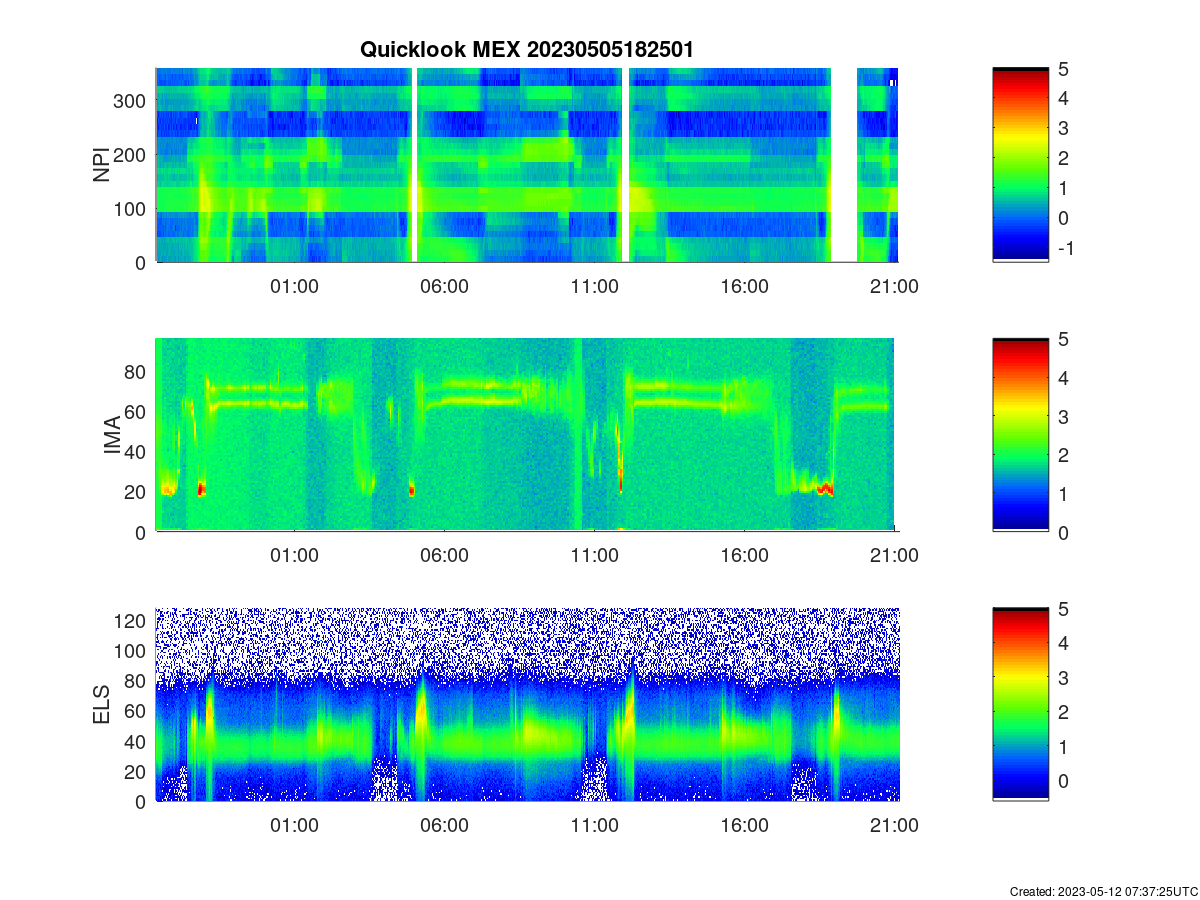Pick the ELS panel colorbar
The height and width of the screenshot is (900, 1200).
click(x=1021, y=705)
